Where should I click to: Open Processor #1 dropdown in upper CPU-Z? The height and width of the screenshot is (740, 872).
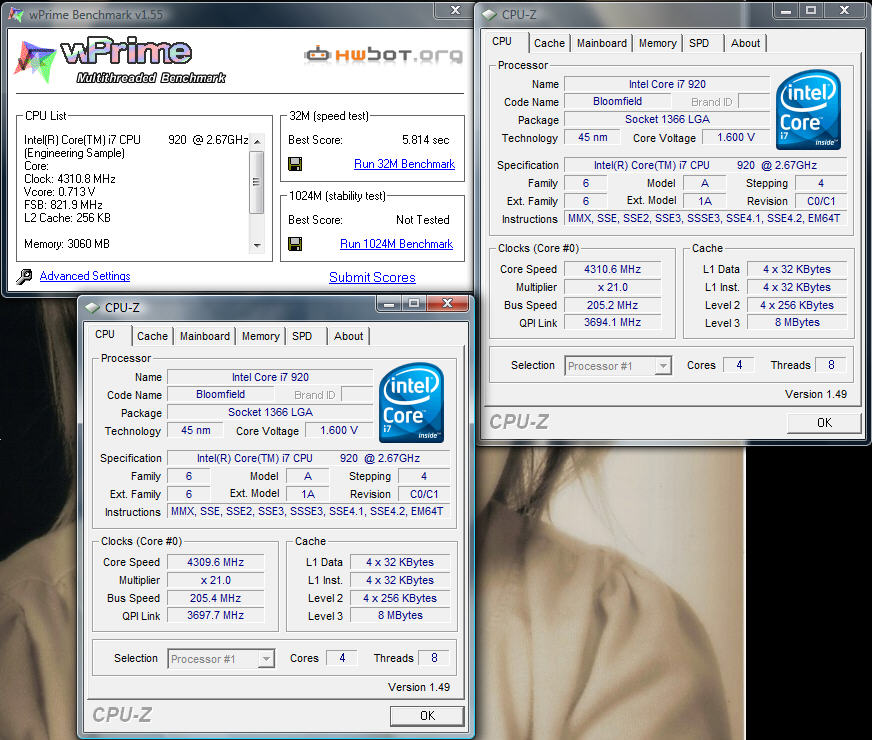[618, 366]
